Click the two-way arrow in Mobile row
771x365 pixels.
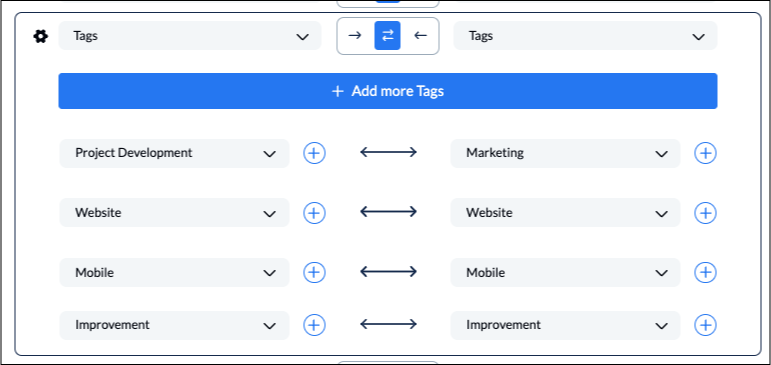point(388,272)
